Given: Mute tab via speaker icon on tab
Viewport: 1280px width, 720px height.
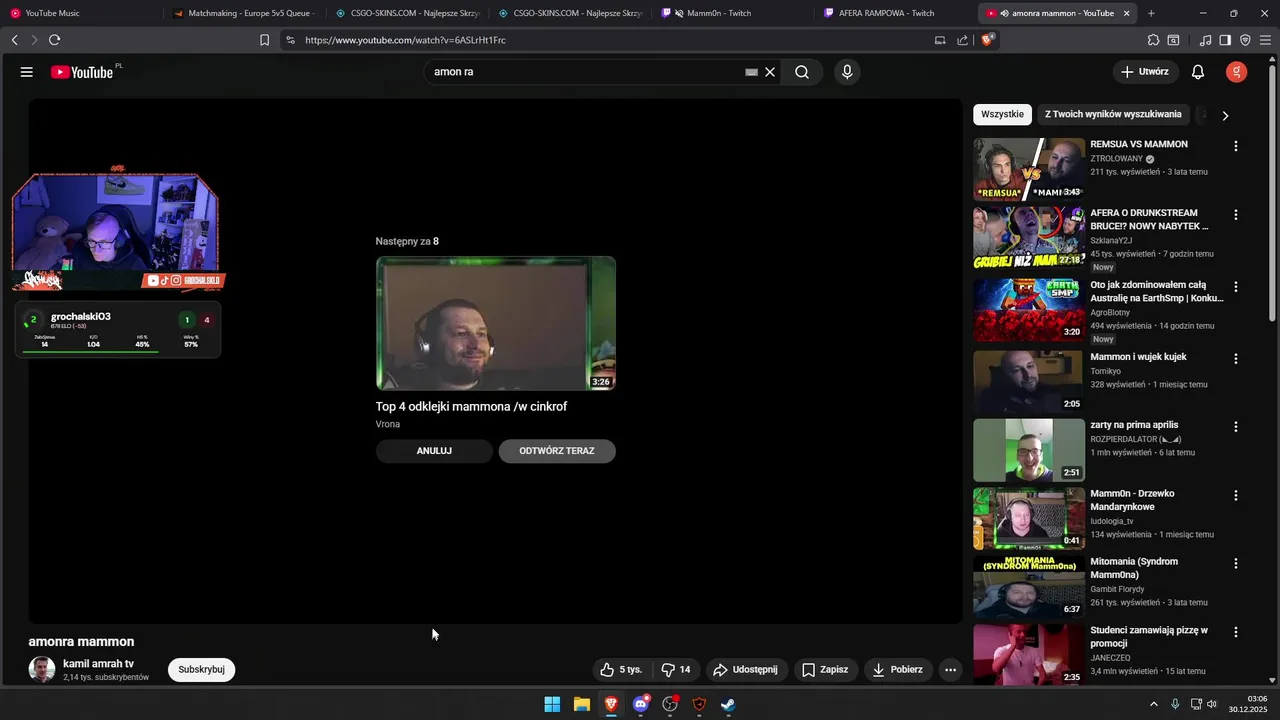Looking at the screenshot, I should [x=1003, y=13].
